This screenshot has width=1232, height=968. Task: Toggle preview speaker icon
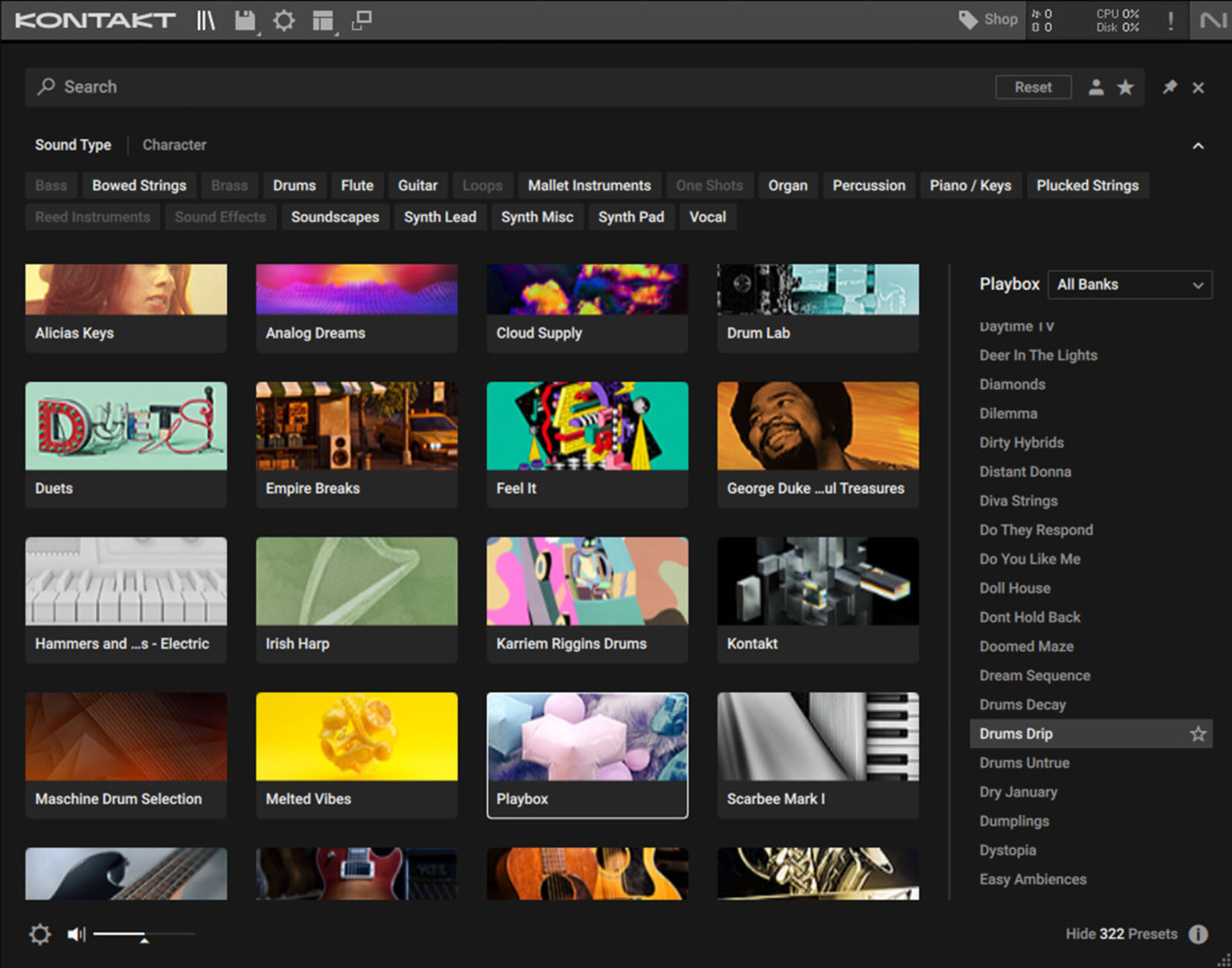pos(76,934)
